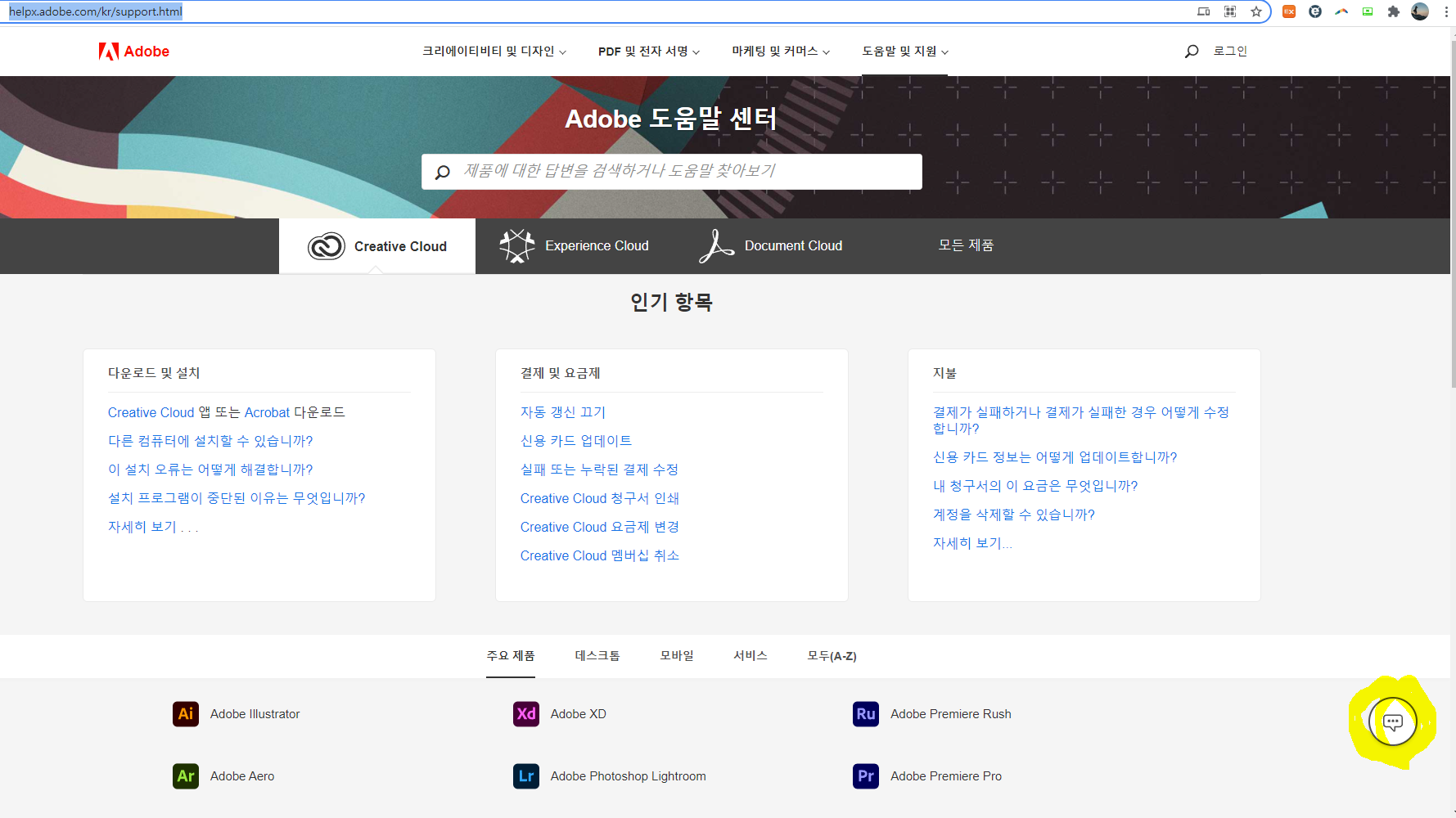The image size is (1456, 818).
Task: Select the 데스크톱 product tab
Action: tap(597, 656)
